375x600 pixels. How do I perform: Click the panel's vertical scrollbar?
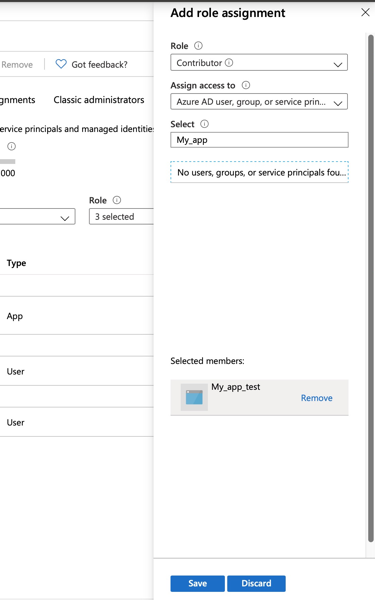click(370, 288)
